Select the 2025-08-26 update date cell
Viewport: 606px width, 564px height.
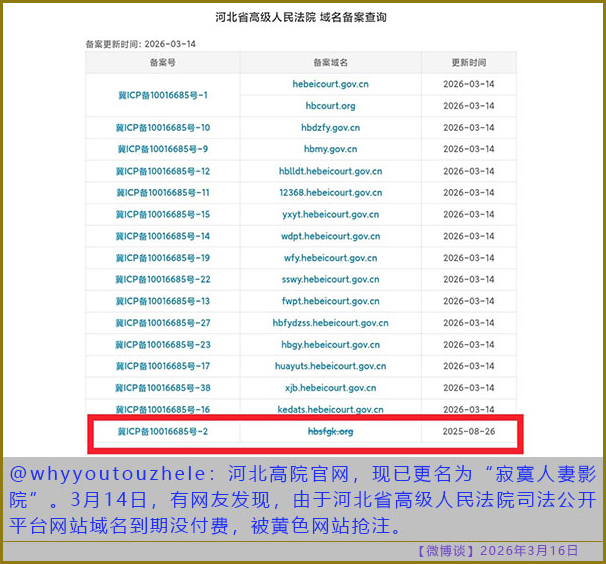(468, 431)
